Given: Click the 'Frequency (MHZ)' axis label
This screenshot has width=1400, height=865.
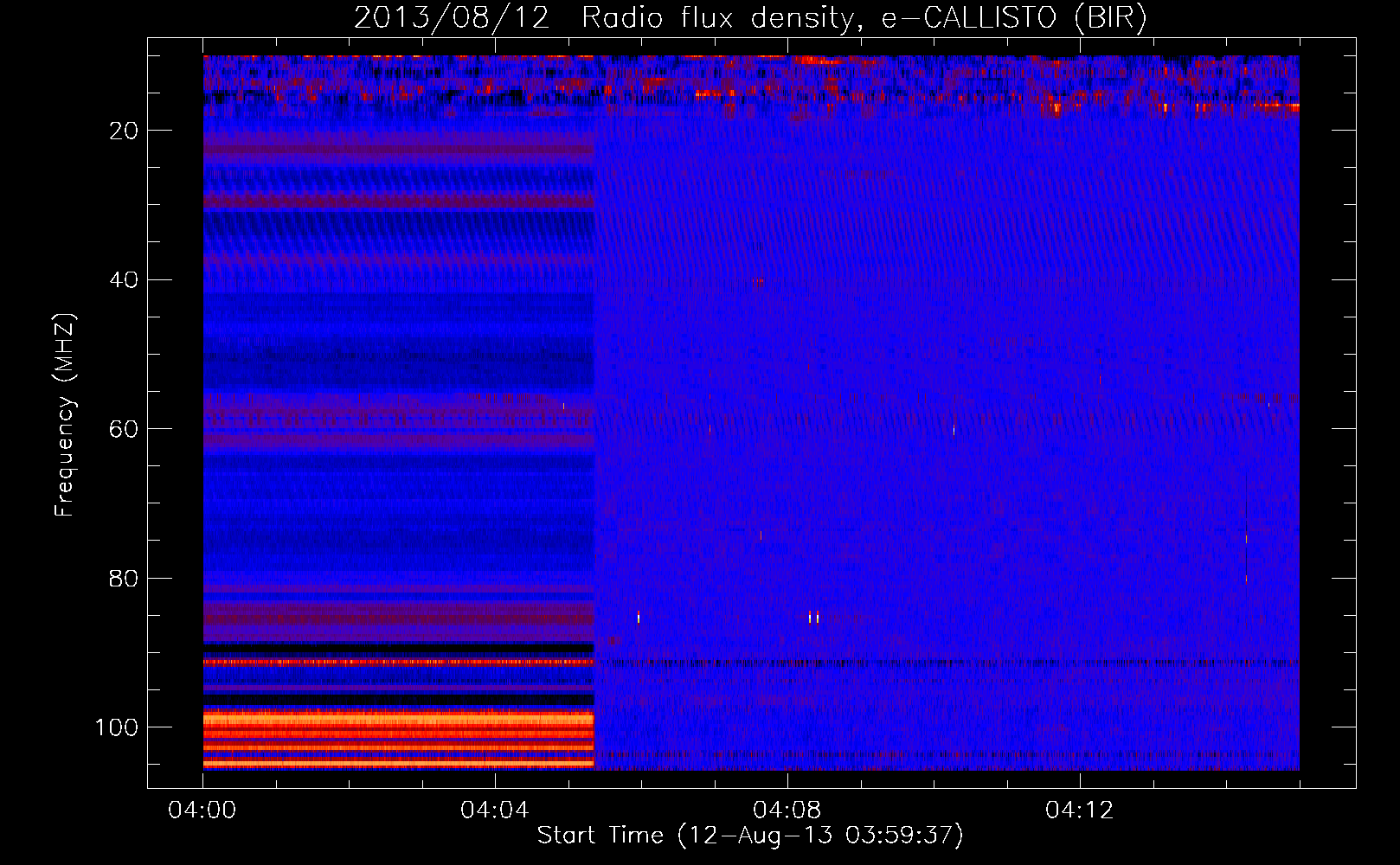Looking at the screenshot, I should (x=65, y=415).
